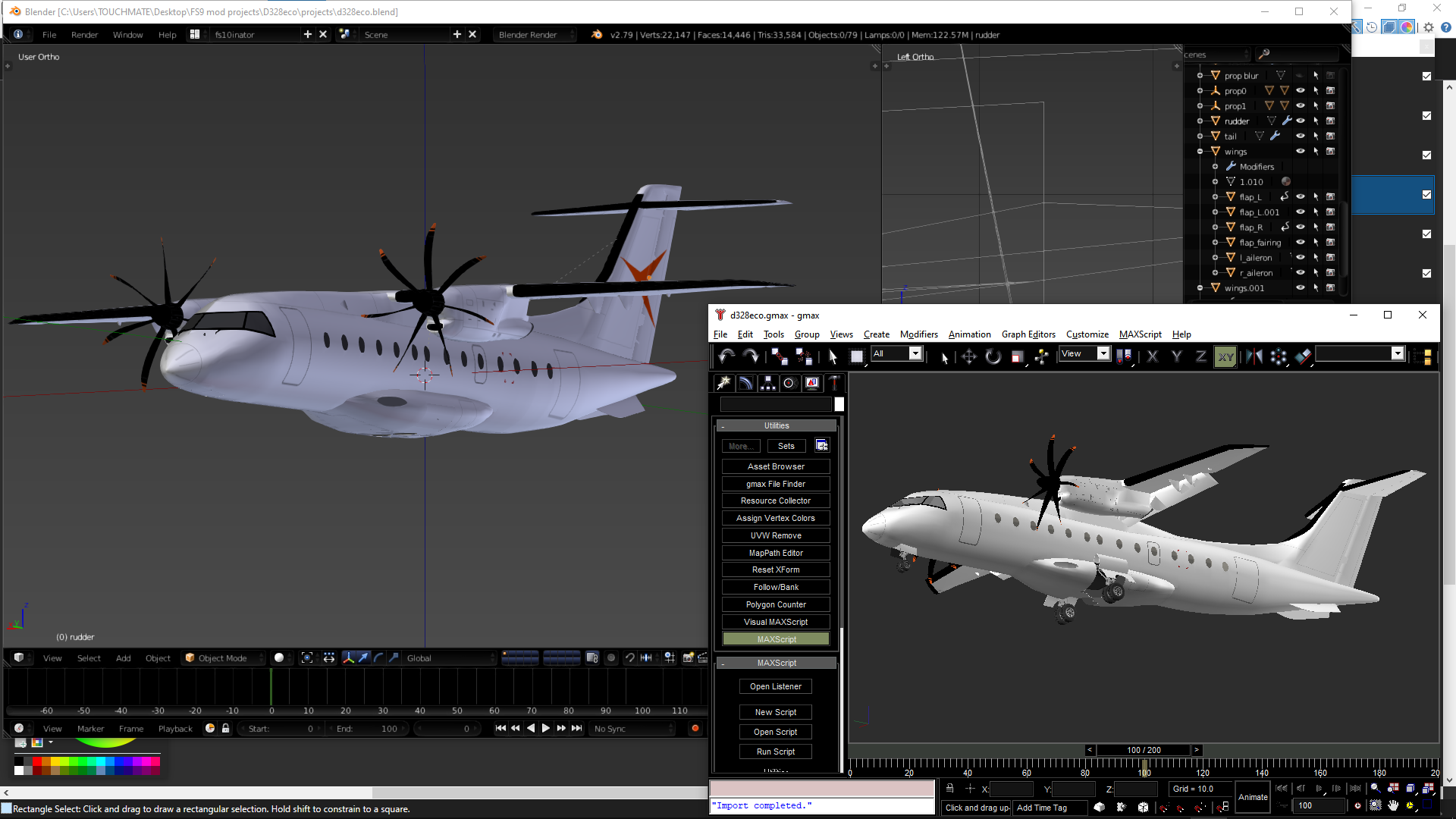Open the named selection sets dropdown in gmax

1398,353
